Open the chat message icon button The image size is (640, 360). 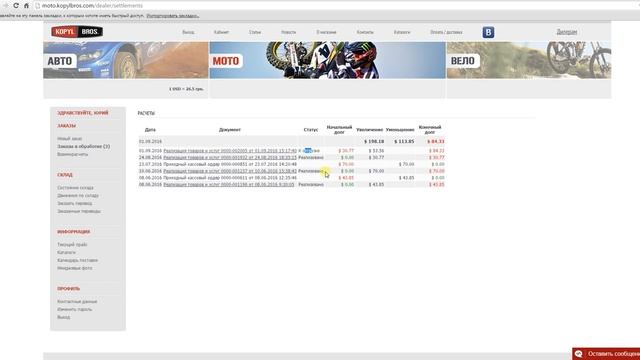(578, 354)
